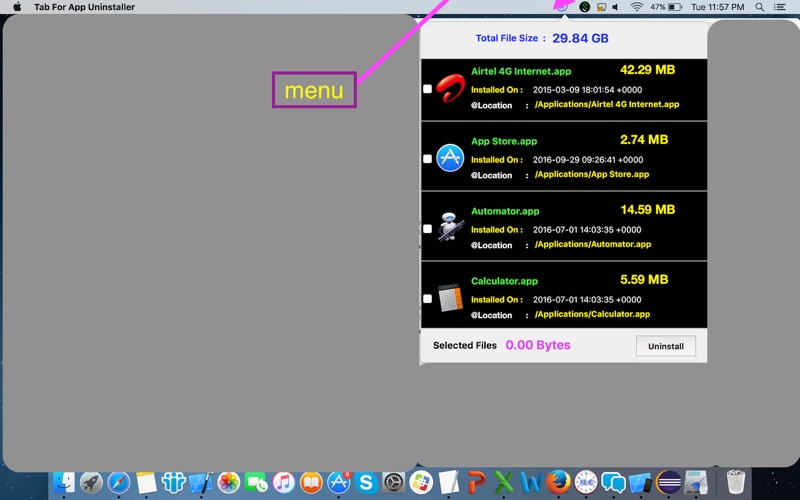Tick the Automator.app checkbox
This screenshot has height=500, width=800.
[428, 229]
